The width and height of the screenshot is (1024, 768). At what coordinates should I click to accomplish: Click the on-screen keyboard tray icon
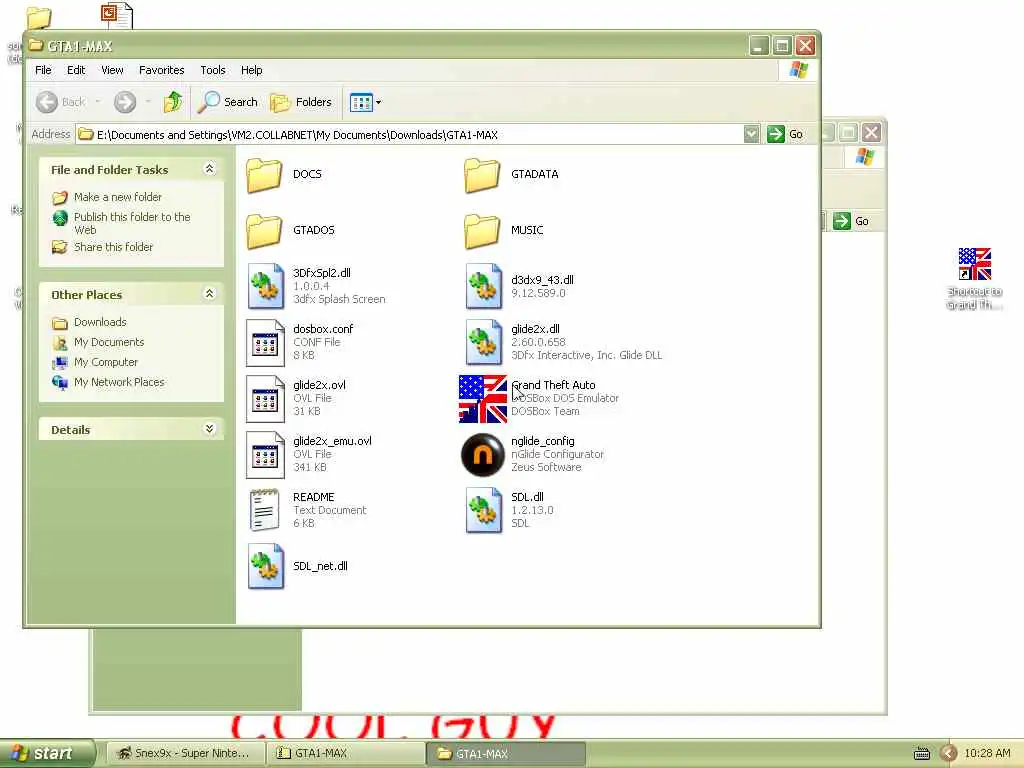921,754
